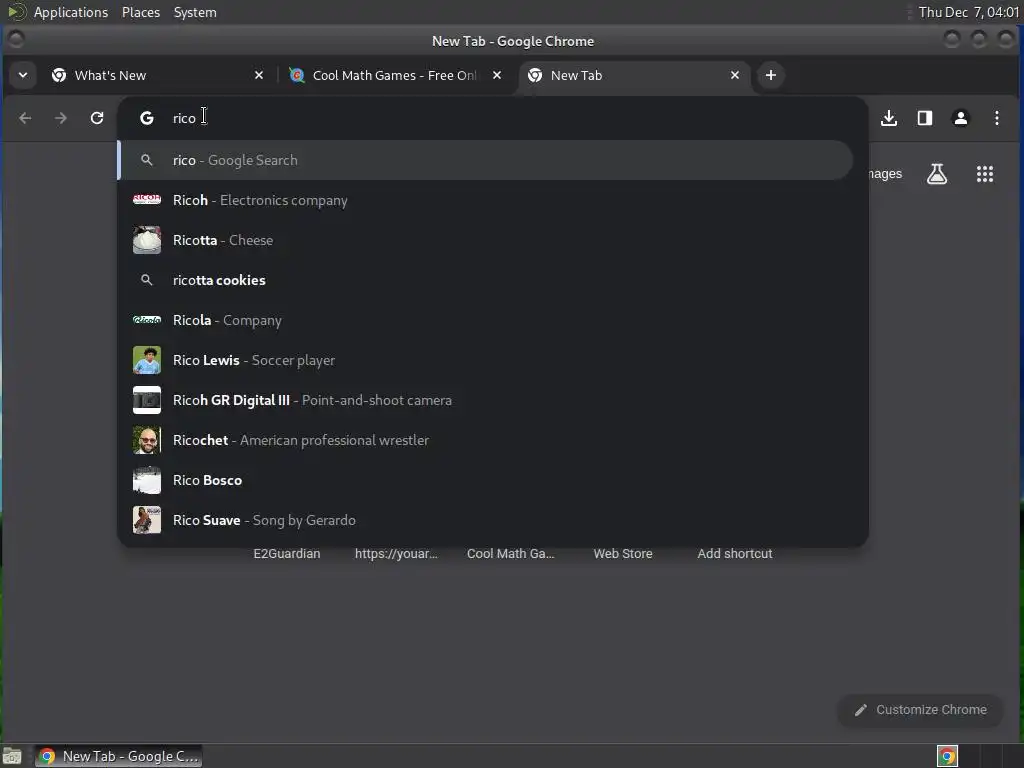Click the Google G icon in omnibox
The width and height of the screenshot is (1024, 768).
(147, 118)
